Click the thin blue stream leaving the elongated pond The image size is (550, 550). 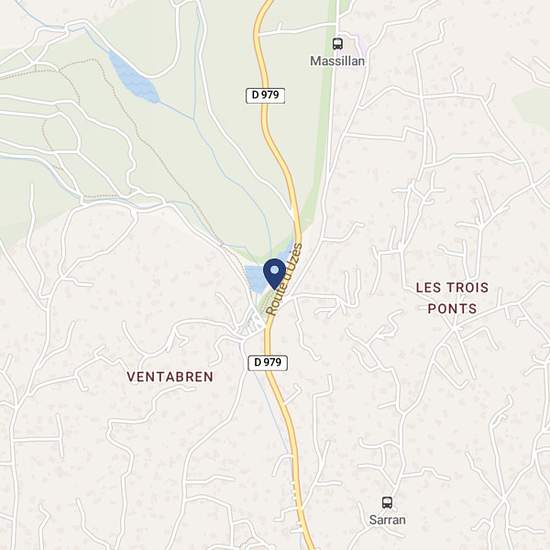[177, 110]
